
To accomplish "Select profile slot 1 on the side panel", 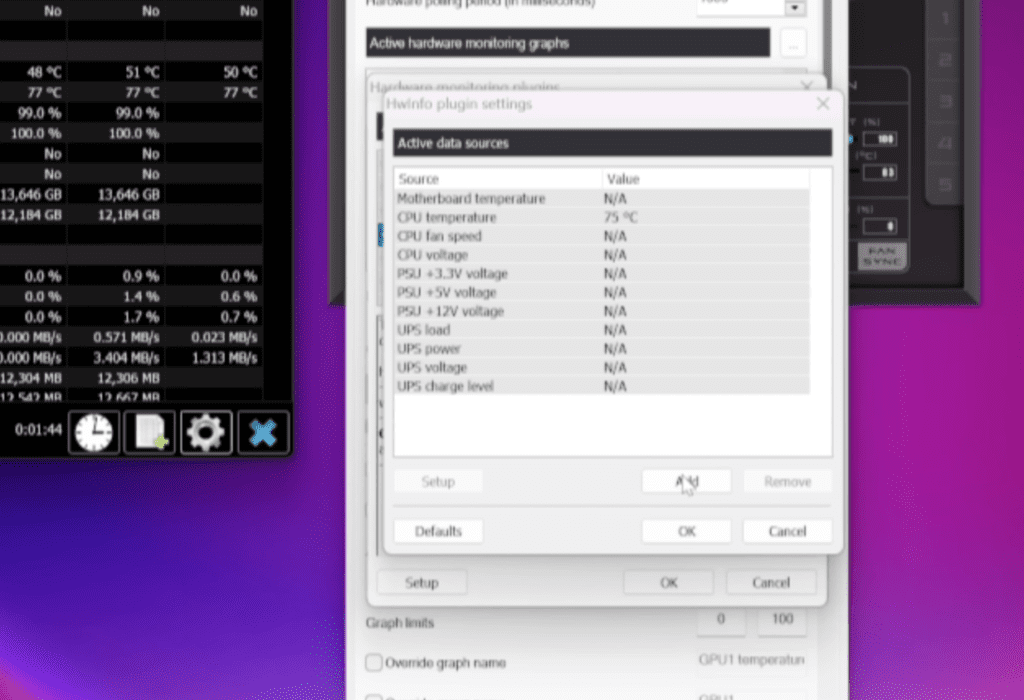I will pos(944,17).
